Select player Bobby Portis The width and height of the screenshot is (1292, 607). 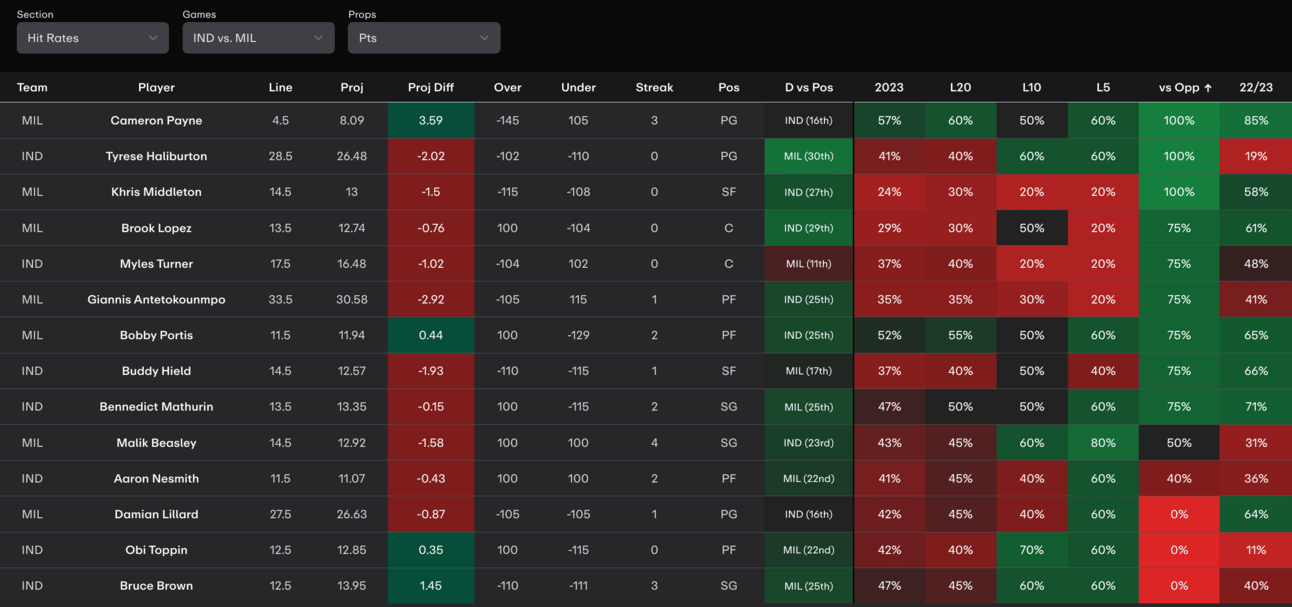click(156, 335)
